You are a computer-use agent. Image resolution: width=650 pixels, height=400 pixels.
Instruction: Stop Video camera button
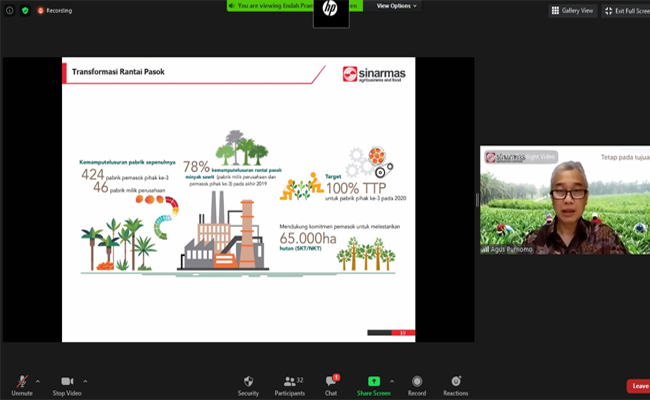[x=67, y=385]
